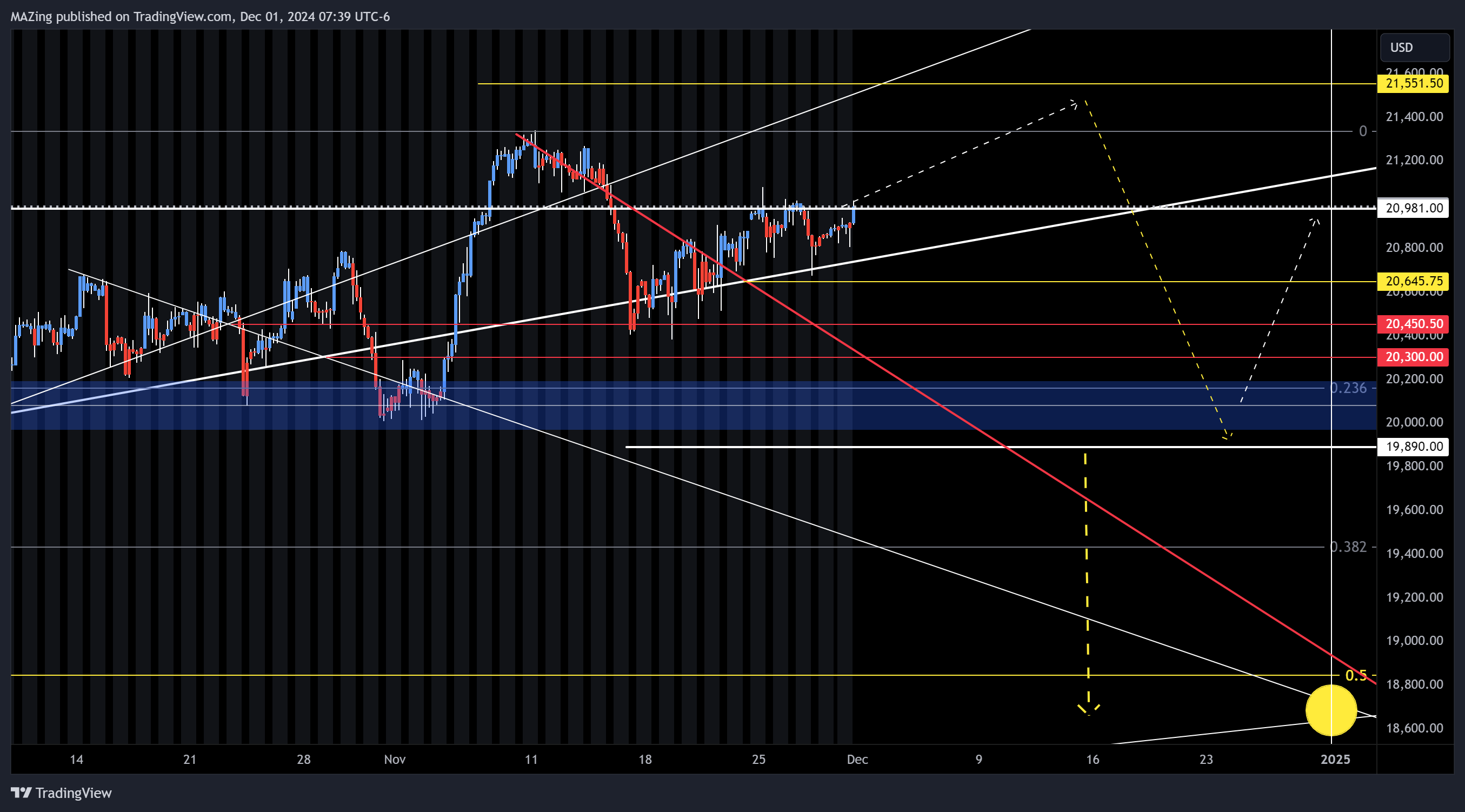Click the TradingView logo at bottom left
Screen dimensions: 1465x812
tap(62, 793)
